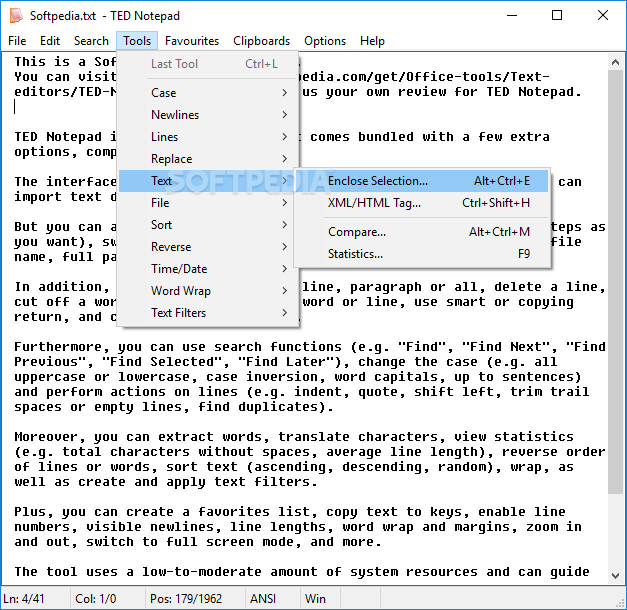Screen dimensions: 627x610
Task: Click the Ln: 4/41 status bar field
Action: [x=36, y=598]
